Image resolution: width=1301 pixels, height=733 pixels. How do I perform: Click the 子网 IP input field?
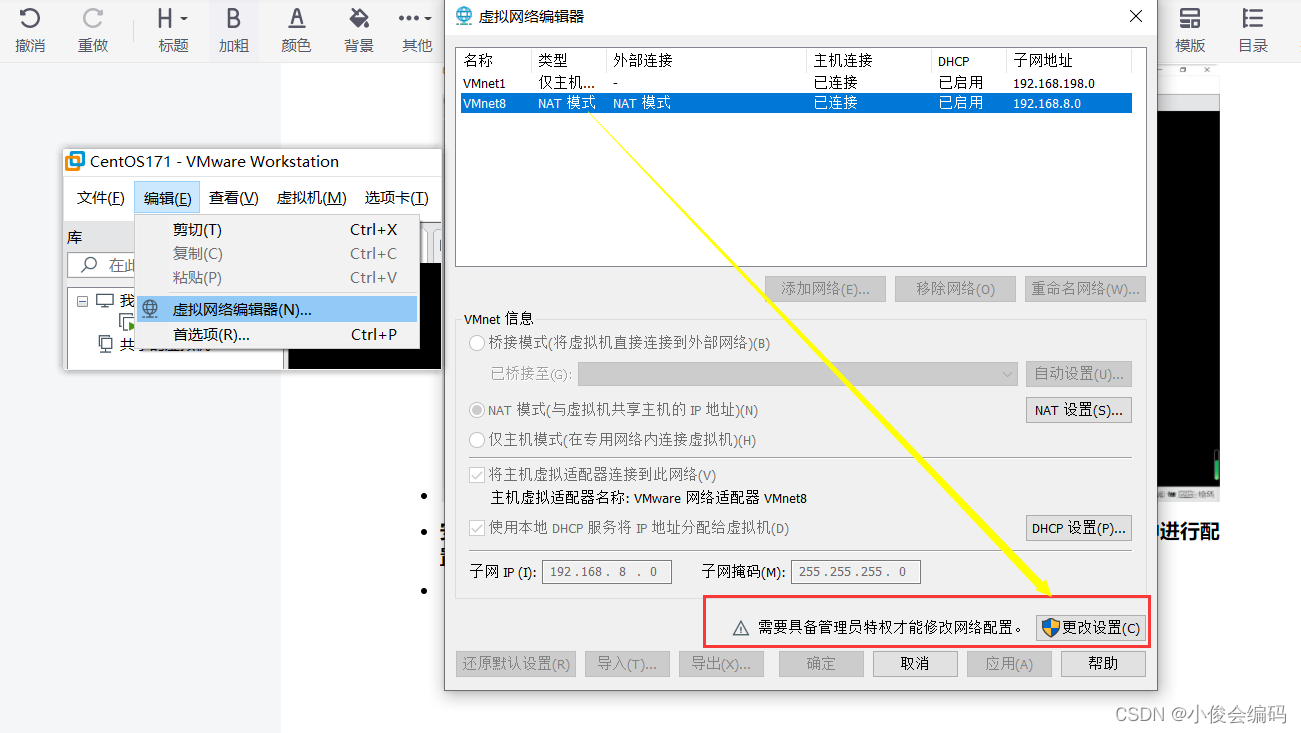point(606,572)
